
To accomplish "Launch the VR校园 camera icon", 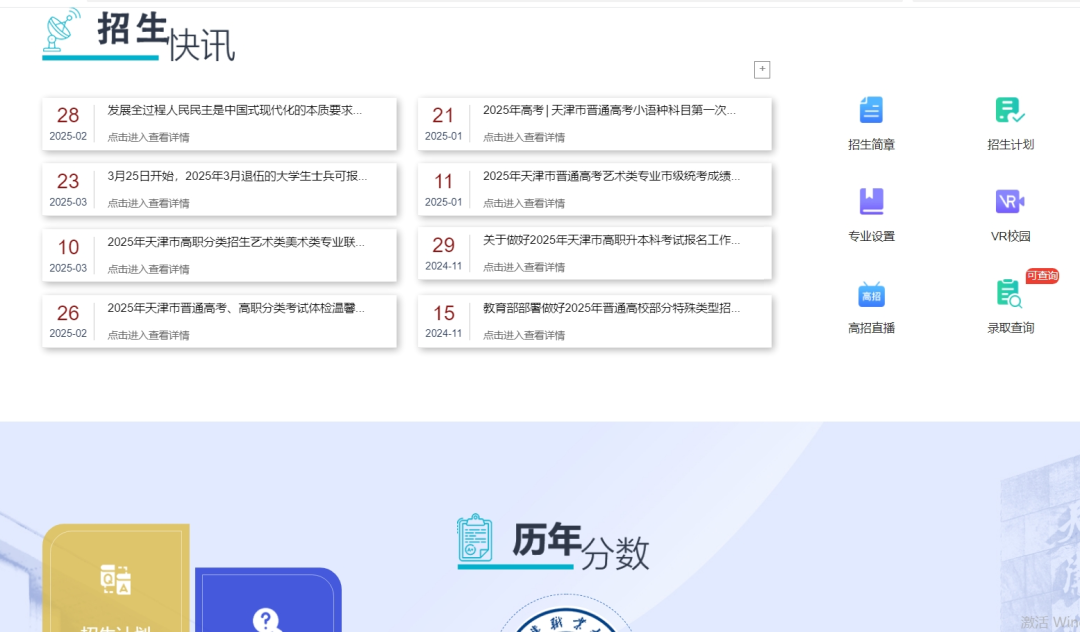I will point(1010,202).
